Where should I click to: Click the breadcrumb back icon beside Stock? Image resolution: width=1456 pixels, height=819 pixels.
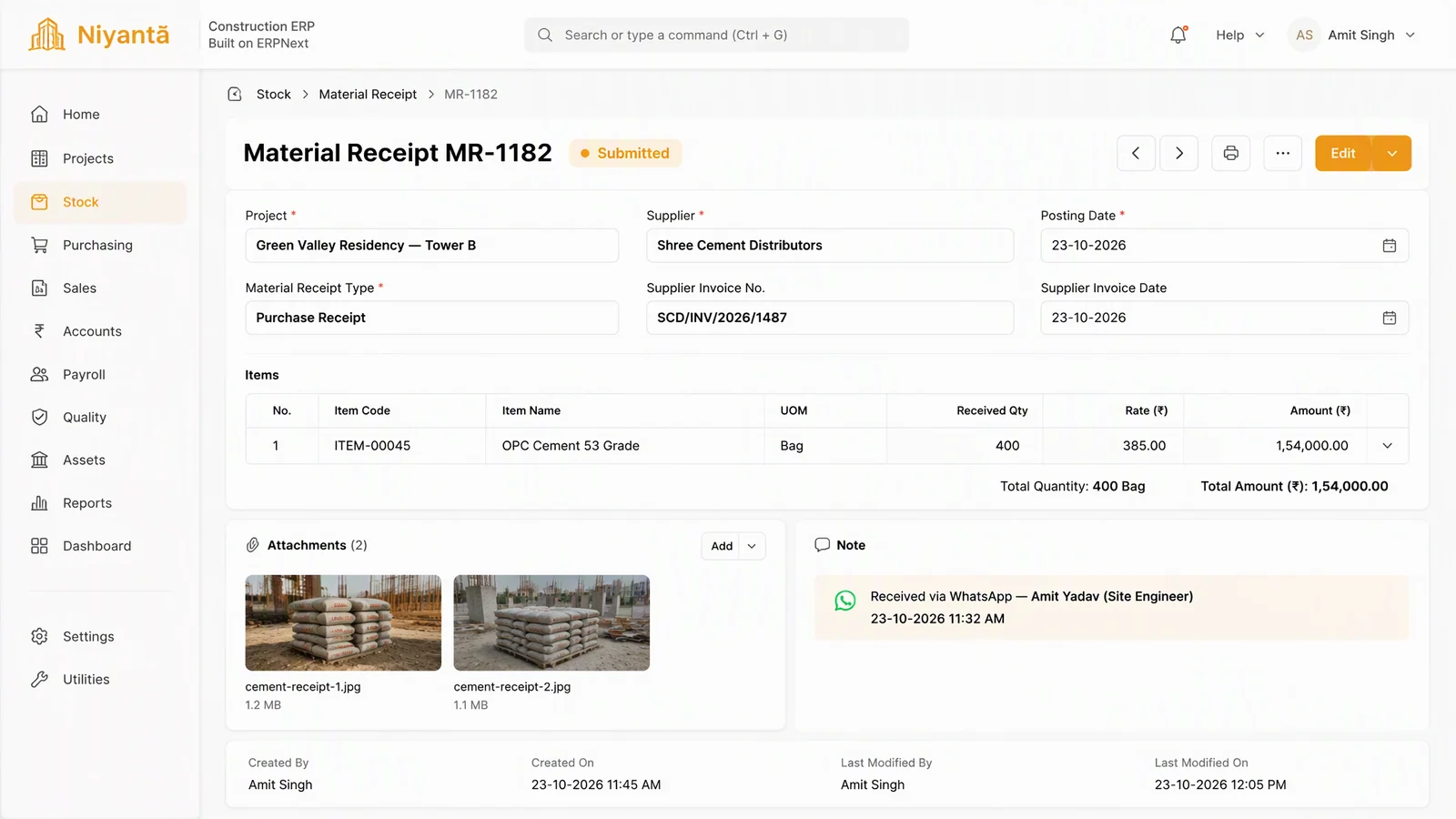pyautogui.click(x=235, y=94)
